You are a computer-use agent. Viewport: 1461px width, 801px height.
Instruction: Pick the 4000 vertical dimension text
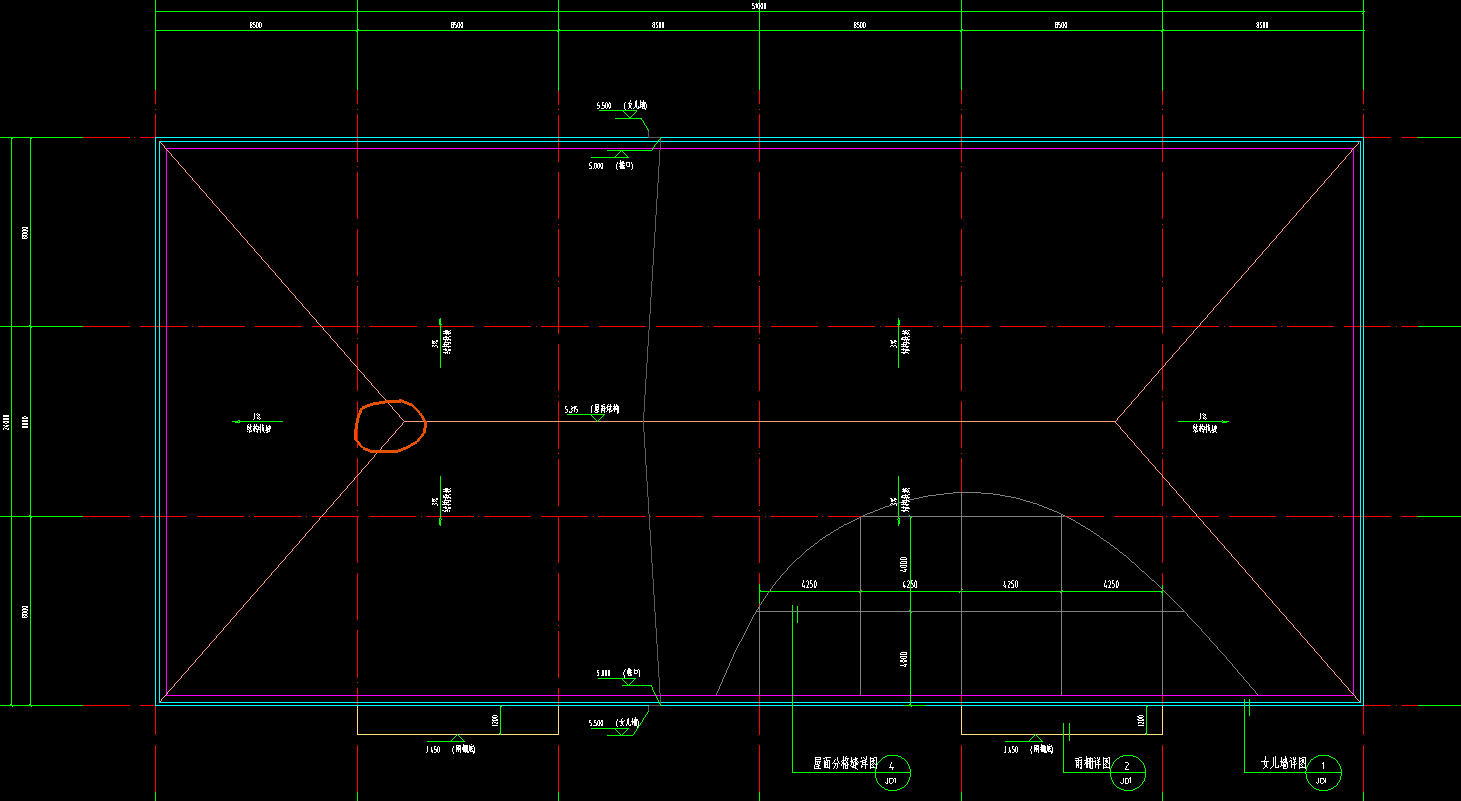click(904, 564)
